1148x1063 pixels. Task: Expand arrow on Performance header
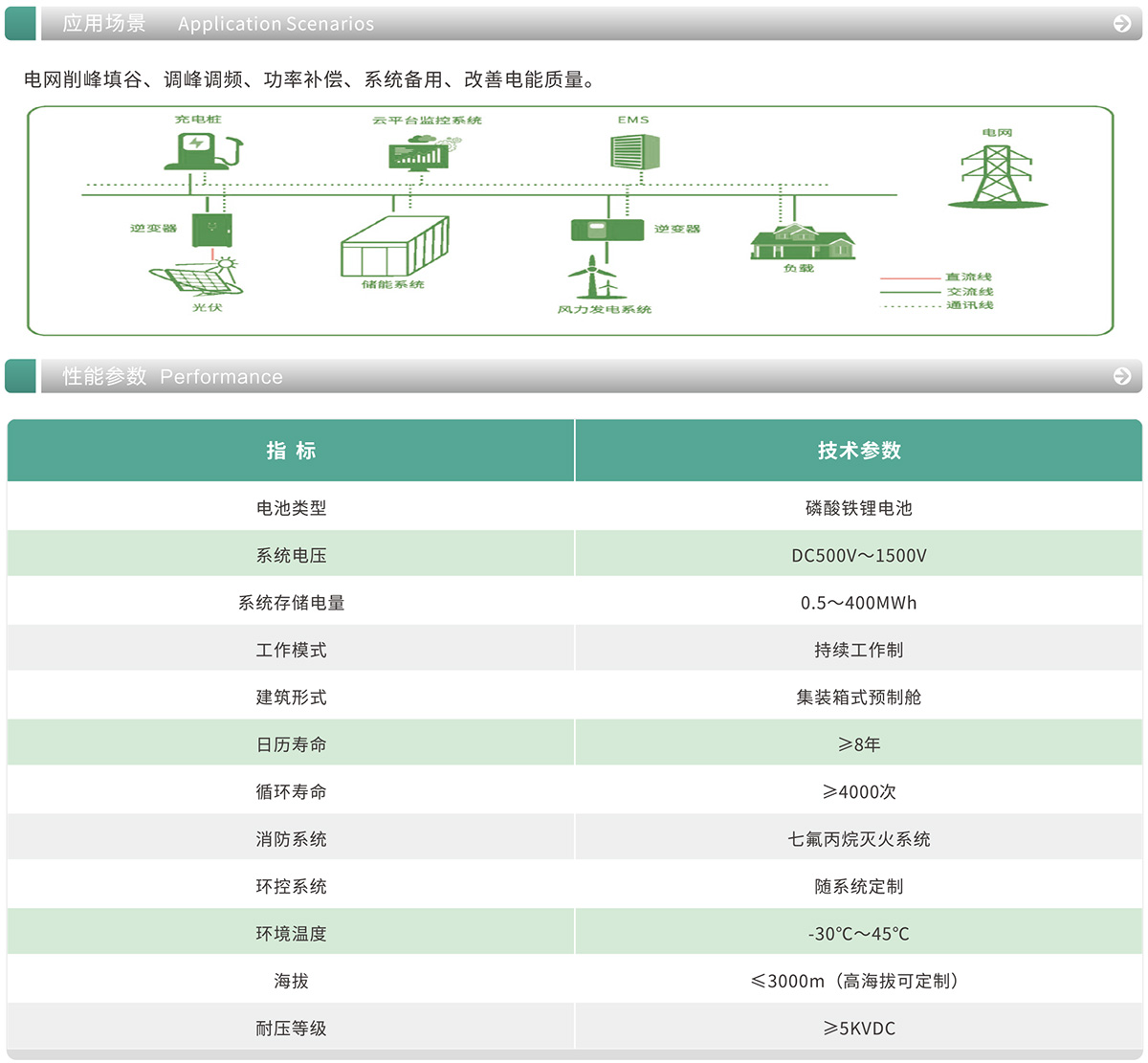click(x=1122, y=377)
